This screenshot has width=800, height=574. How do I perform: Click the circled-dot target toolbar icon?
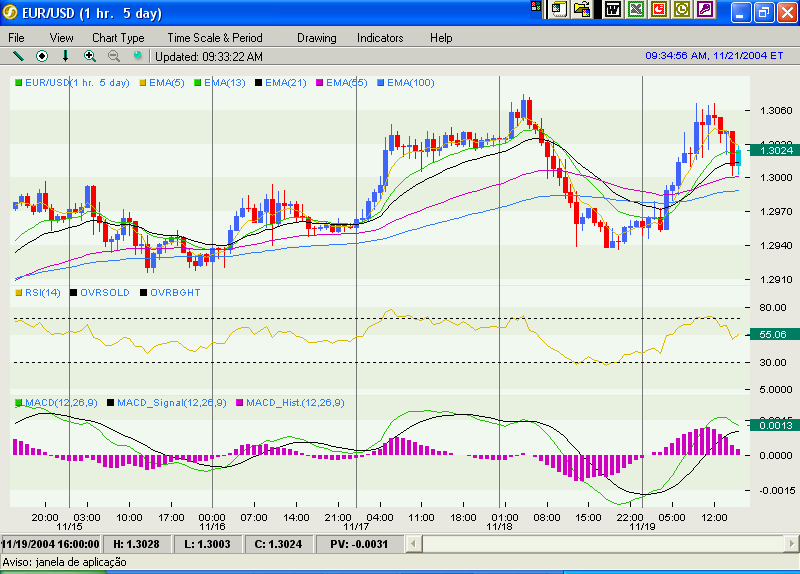[42, 56]
